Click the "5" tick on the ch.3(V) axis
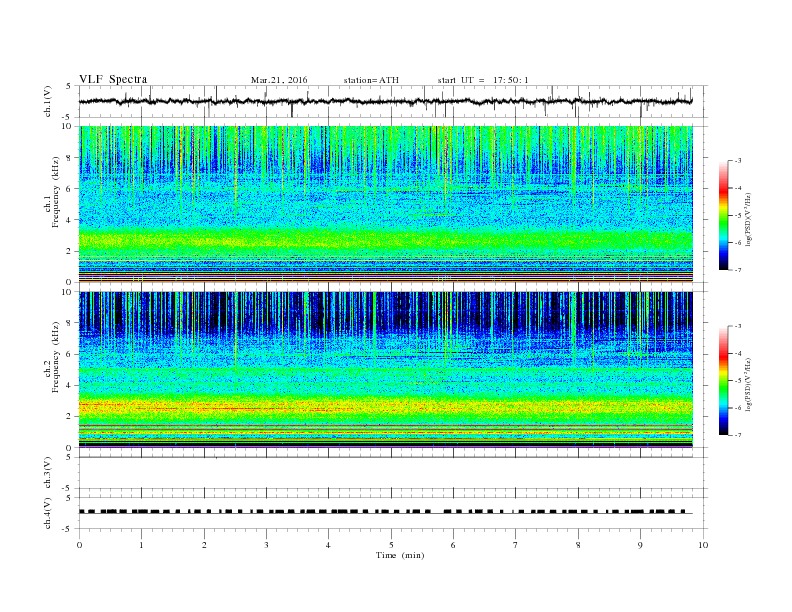 [x=70, y=457]
